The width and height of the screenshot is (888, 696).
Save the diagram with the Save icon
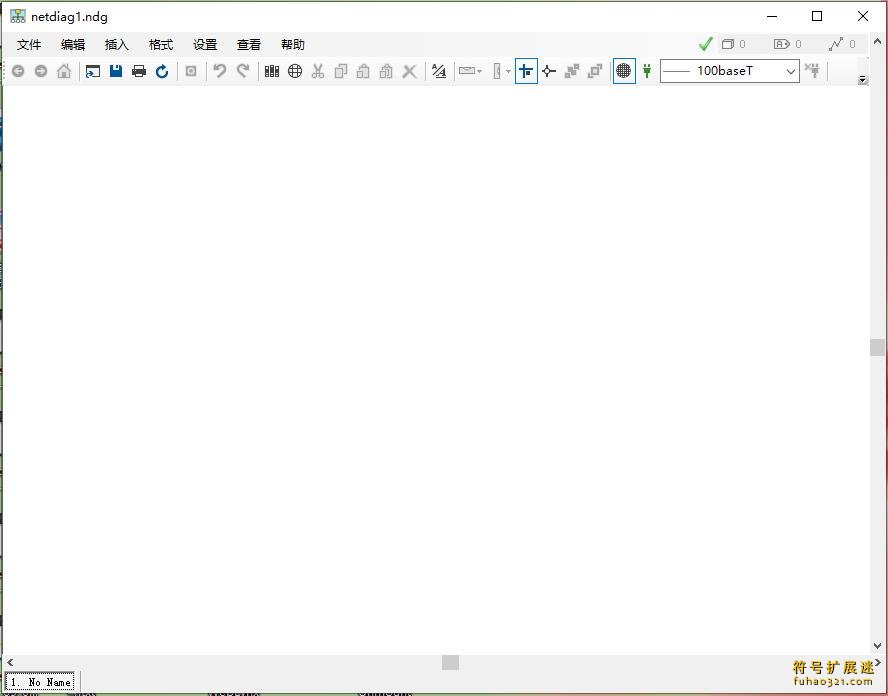point(116,71)
